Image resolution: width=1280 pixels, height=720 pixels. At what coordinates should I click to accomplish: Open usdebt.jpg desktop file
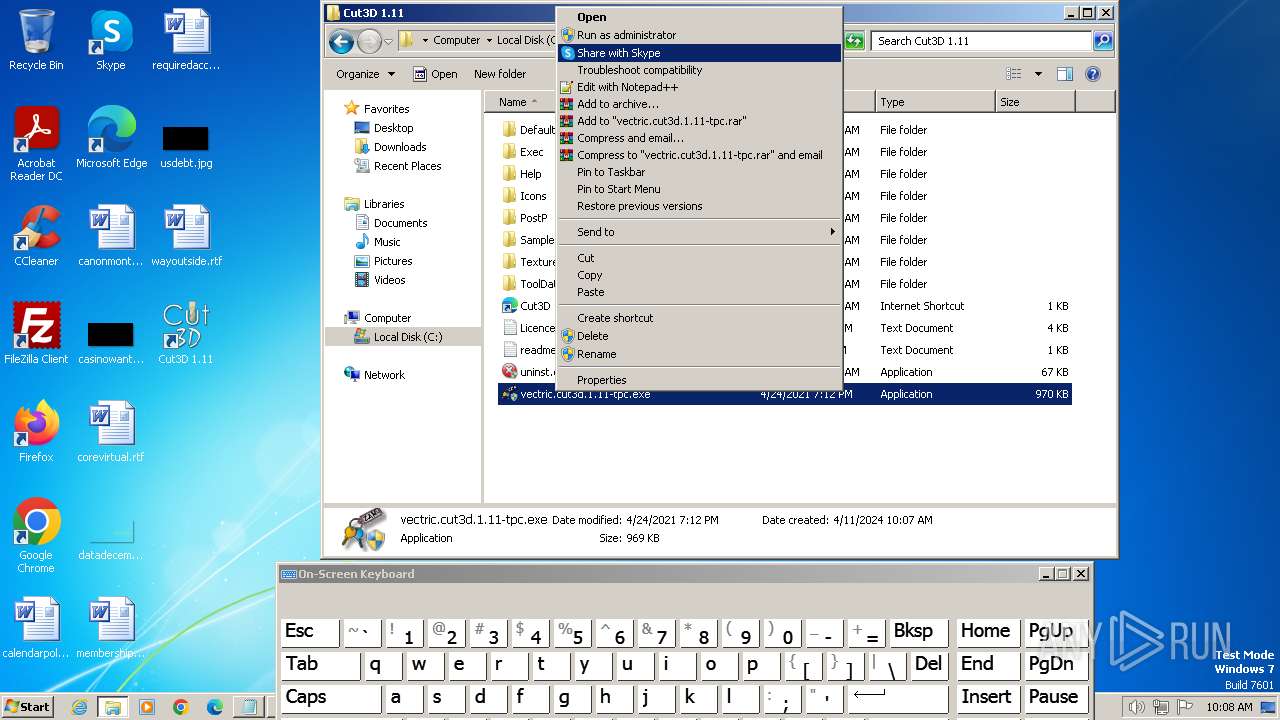pyautogui.click(x=186, y=147)
